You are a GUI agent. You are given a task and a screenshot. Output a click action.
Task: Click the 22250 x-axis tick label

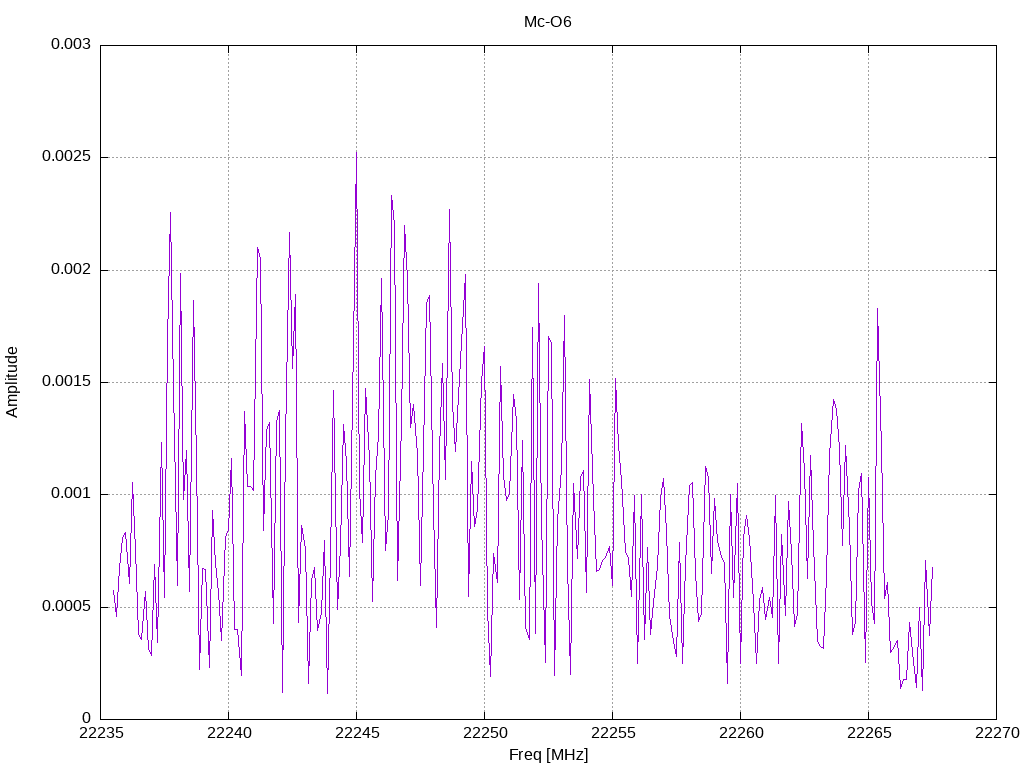(x=485, y=733)
